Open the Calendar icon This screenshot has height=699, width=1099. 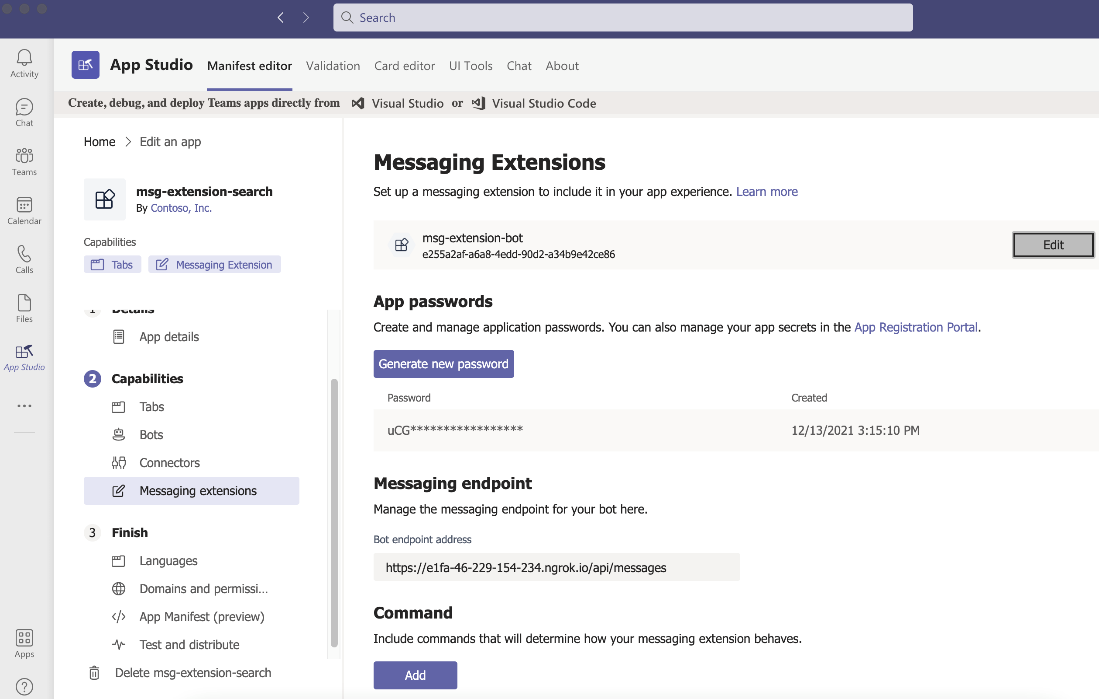pos(24,205)
